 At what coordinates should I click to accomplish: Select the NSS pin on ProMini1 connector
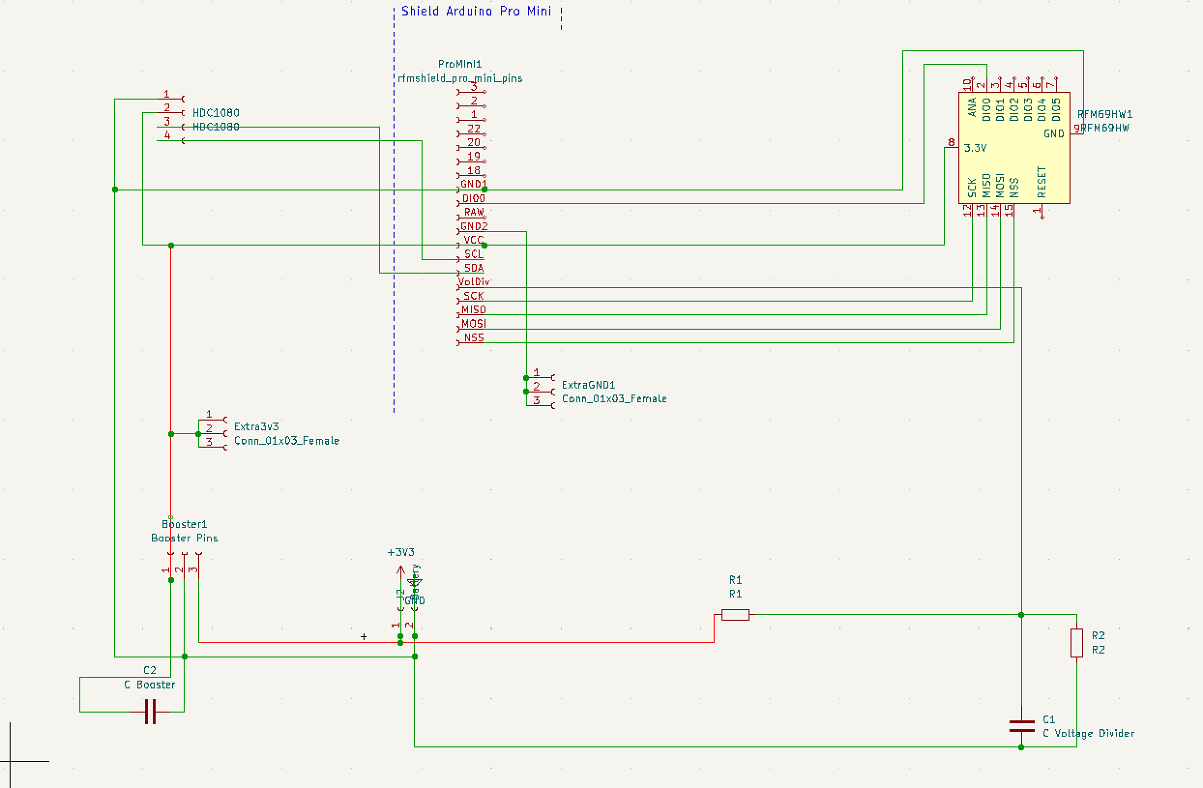click(x=473, y=338)
